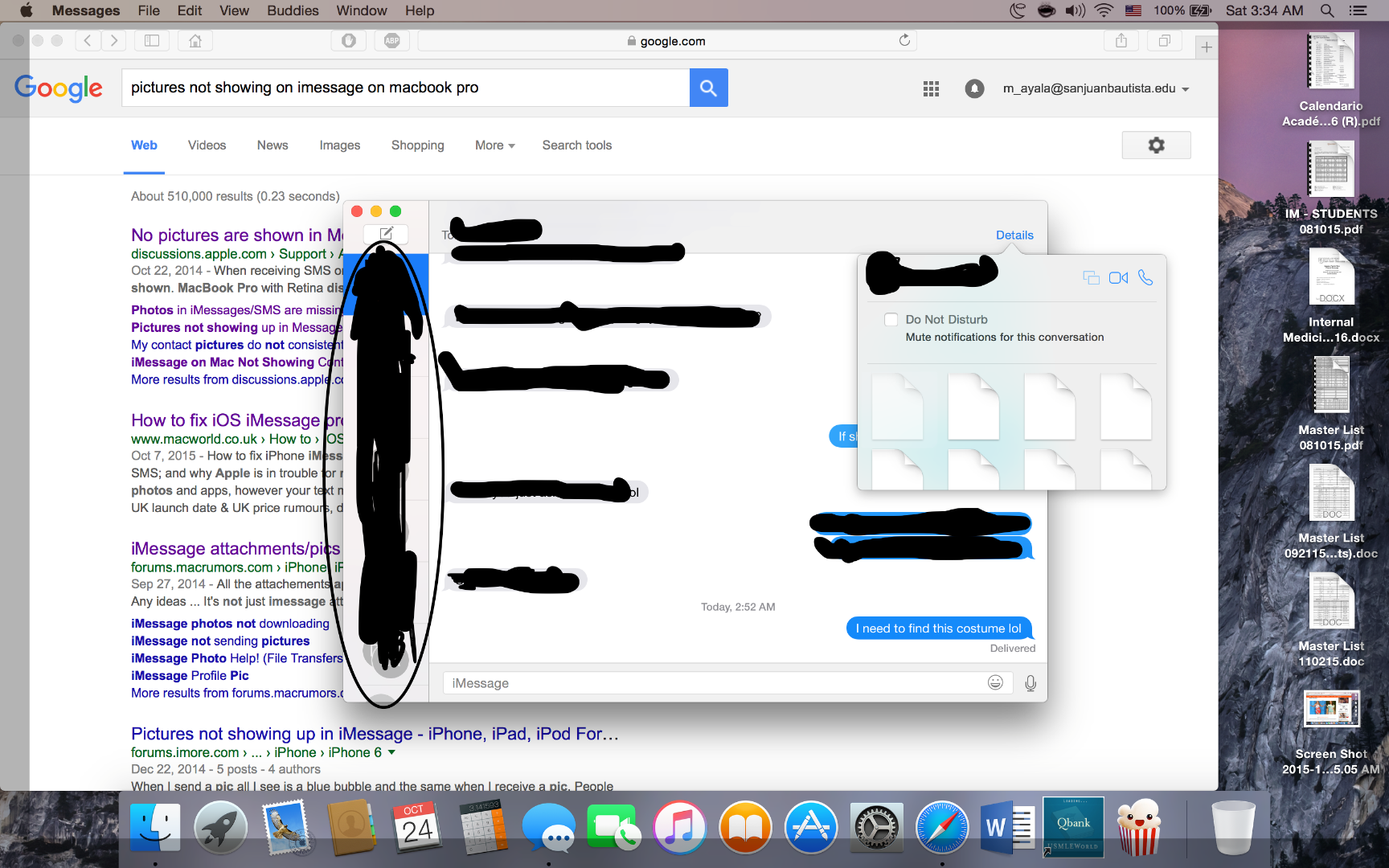The height and width of the screenshot is (868, 1389).
Task: Open the Google apps grid
Action: pyautogui.click(x=931, y=88)
